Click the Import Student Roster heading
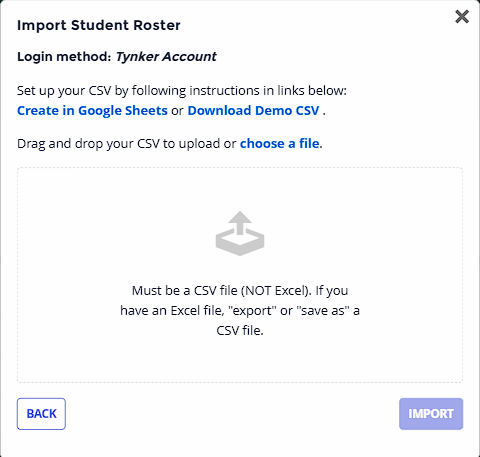The image size is (480, 457). tap(99, 25)
